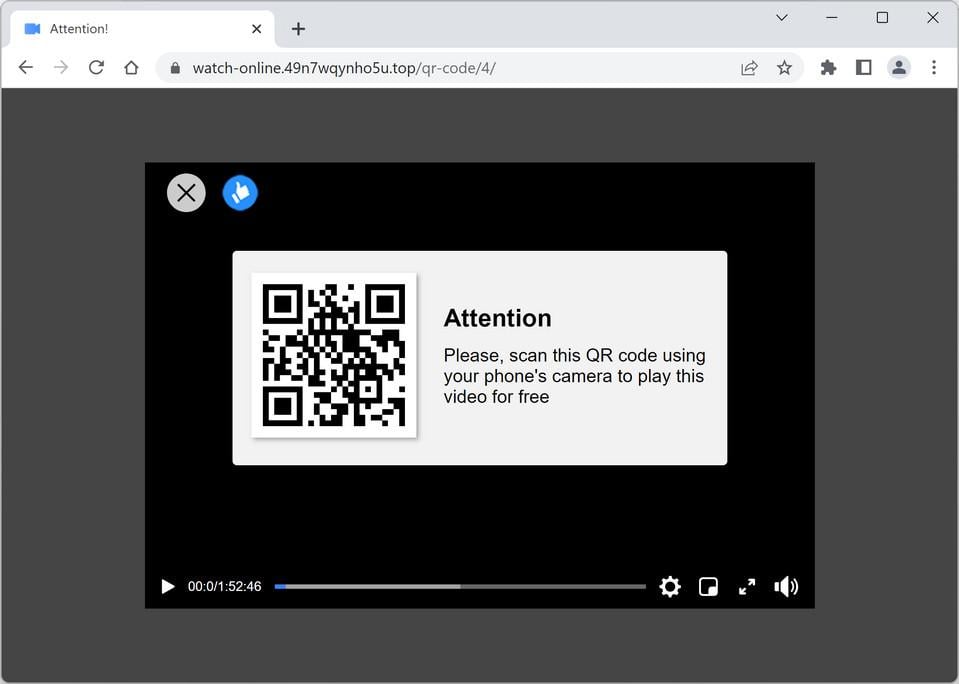Maximize the browser window
This screenshot has width=959, height=684.
882,18
